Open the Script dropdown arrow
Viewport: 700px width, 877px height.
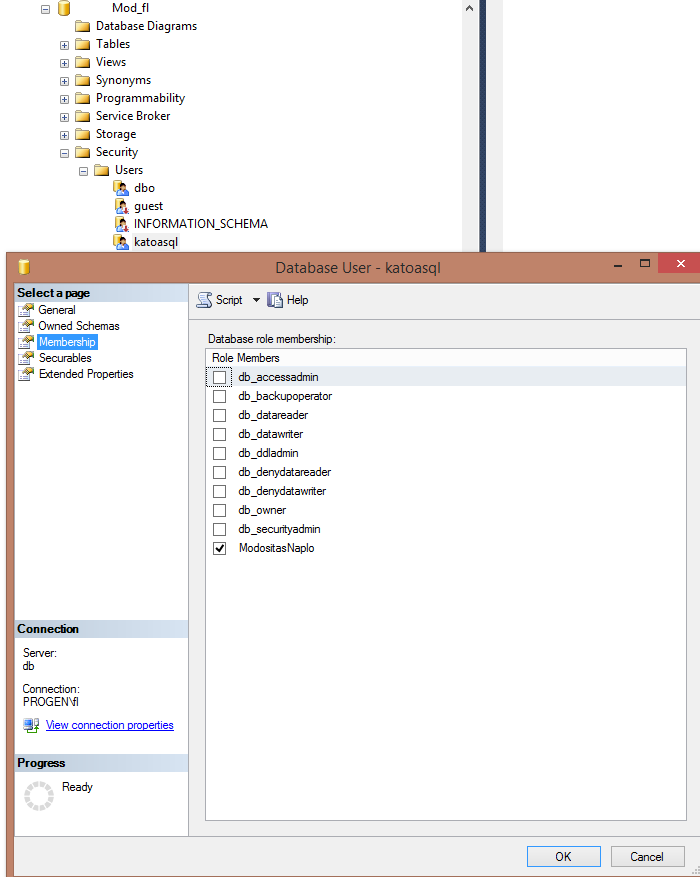tap(256, 300)
